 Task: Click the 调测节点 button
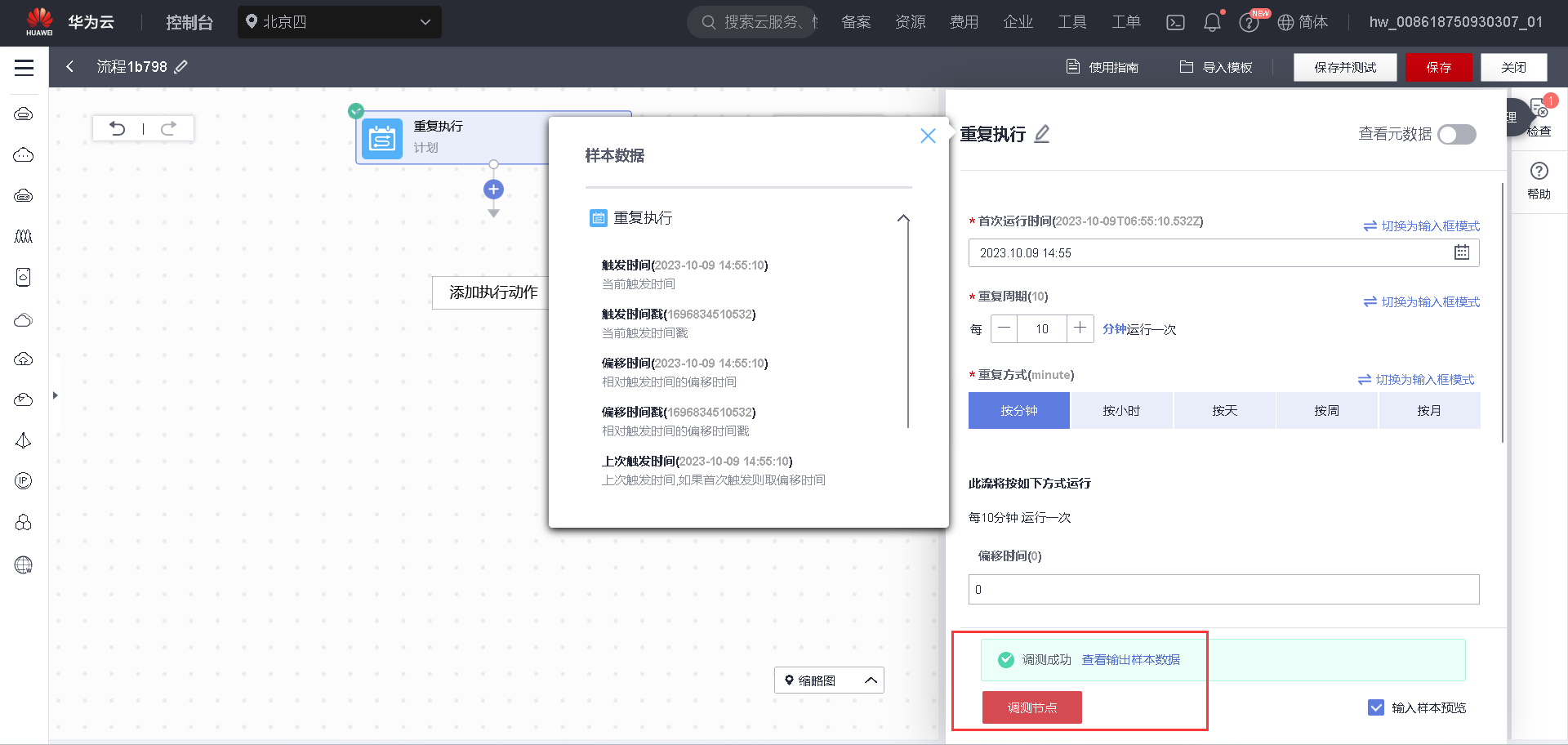[x=1031, y=707]
